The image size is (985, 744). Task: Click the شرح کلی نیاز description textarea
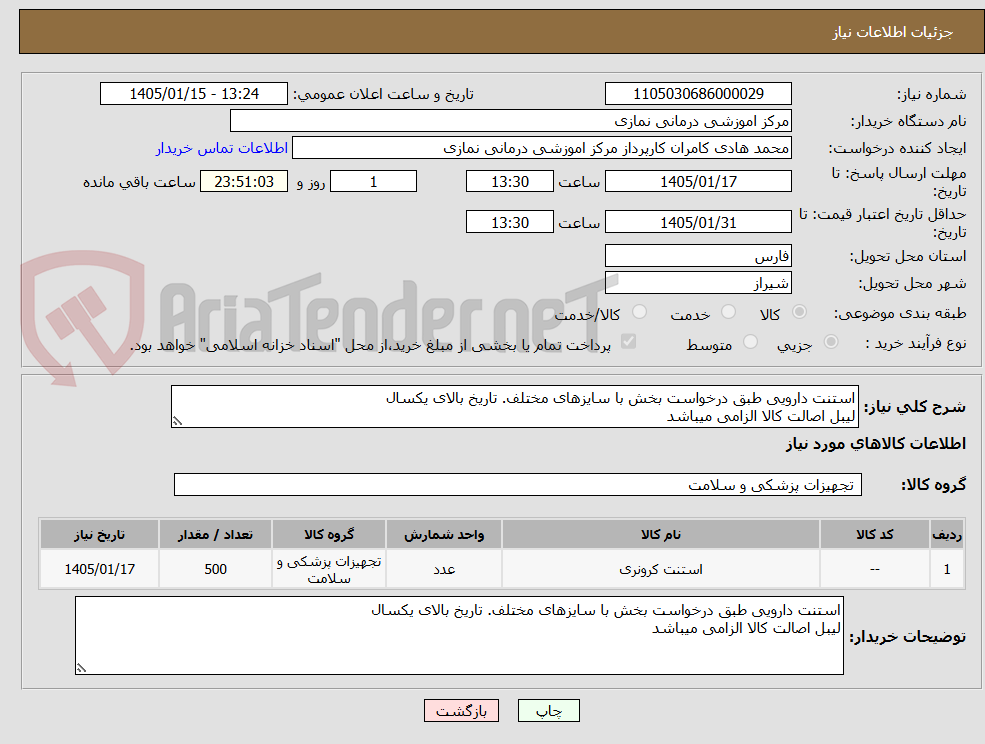[x=514, y=407]
